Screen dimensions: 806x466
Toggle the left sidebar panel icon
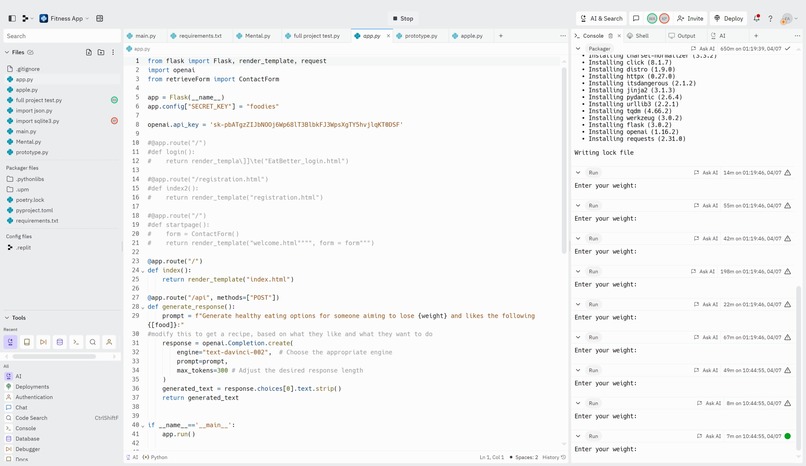coord(12,18)
